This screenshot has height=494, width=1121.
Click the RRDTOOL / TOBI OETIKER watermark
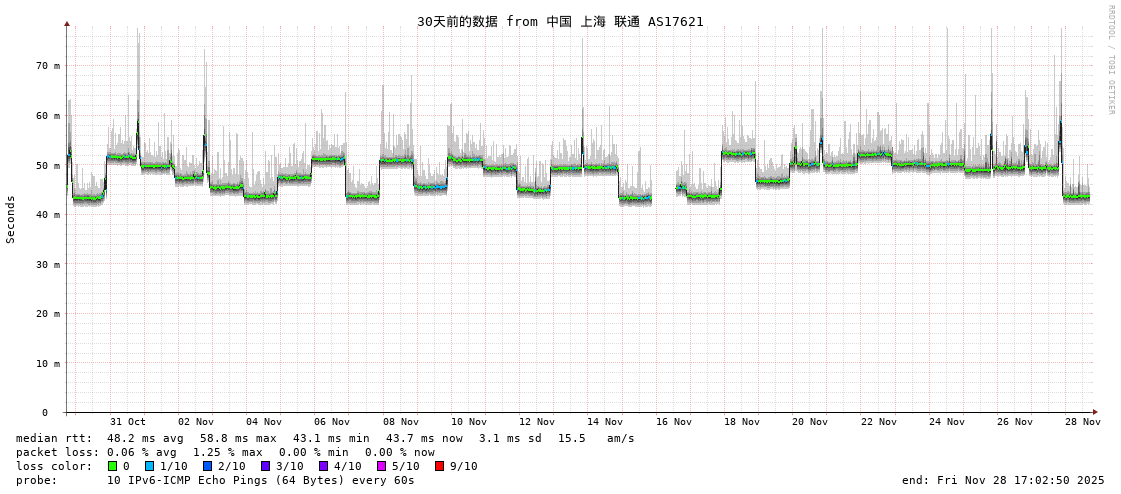point(1110,60)
